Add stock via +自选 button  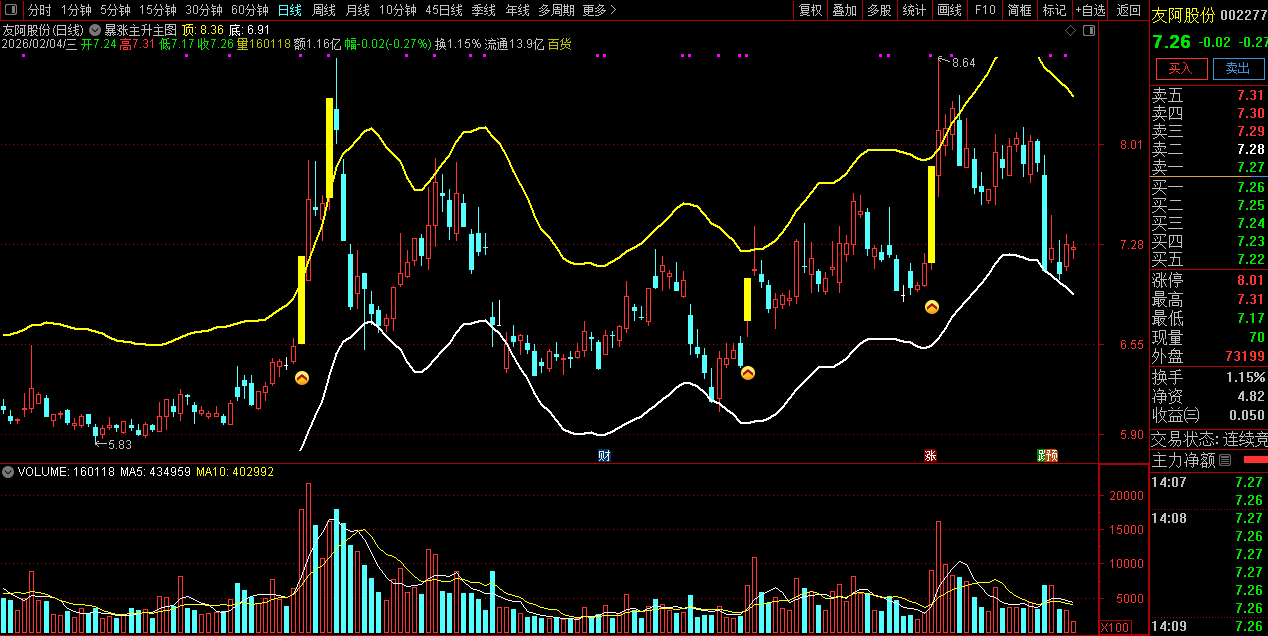click(x=1091, y=10)
